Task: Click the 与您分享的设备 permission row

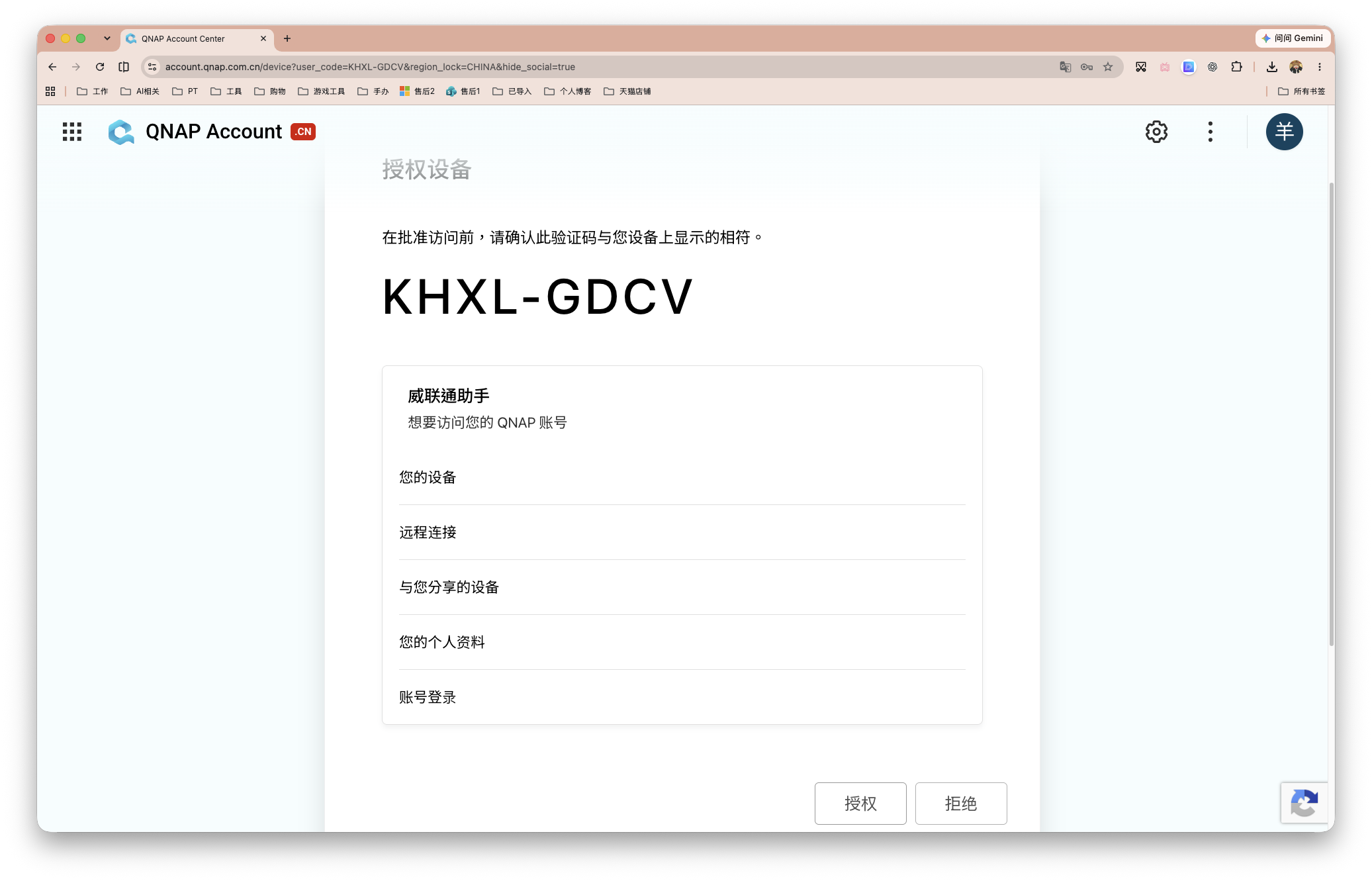Action: [x=682, y=587]
